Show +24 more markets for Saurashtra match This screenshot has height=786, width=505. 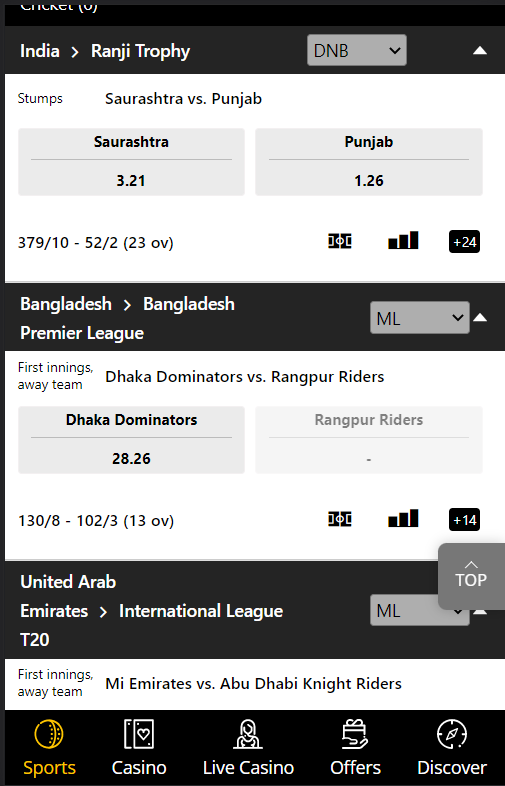coord(464,242)
